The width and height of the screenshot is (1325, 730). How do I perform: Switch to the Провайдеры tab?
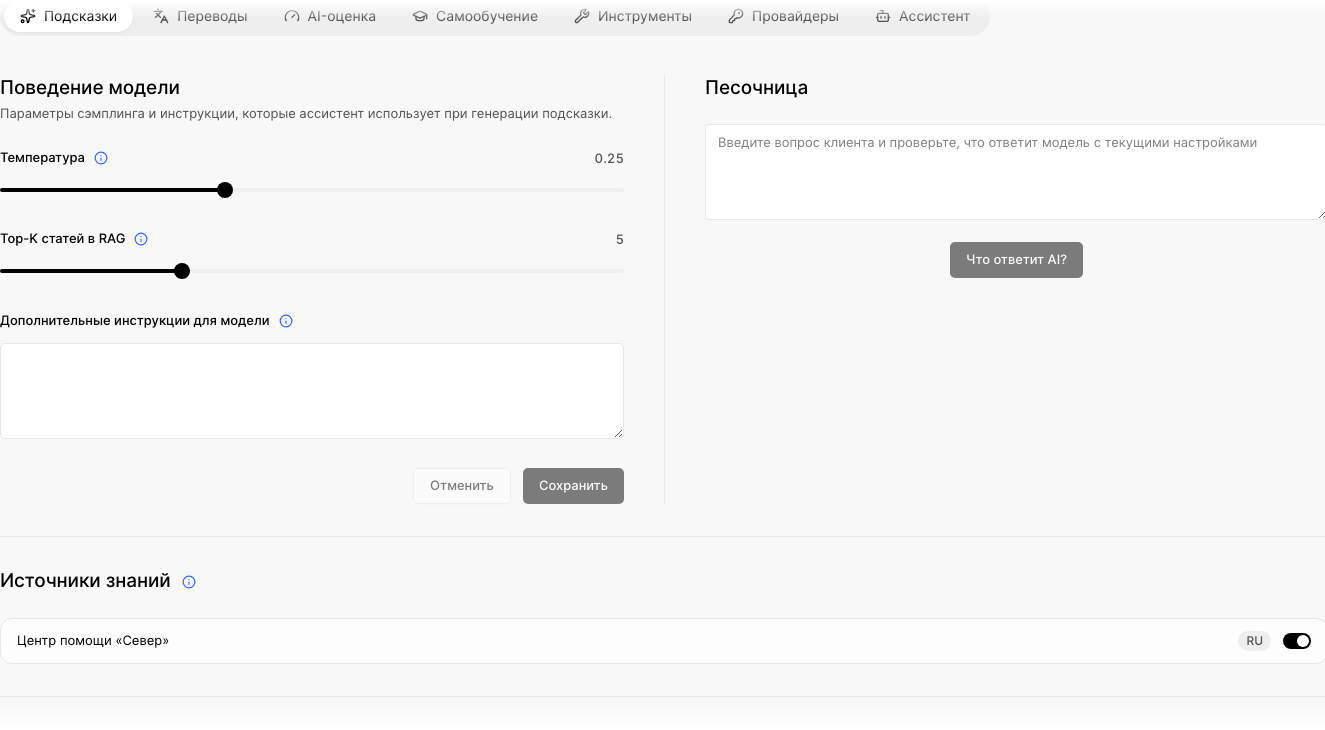tap(783, 17)
